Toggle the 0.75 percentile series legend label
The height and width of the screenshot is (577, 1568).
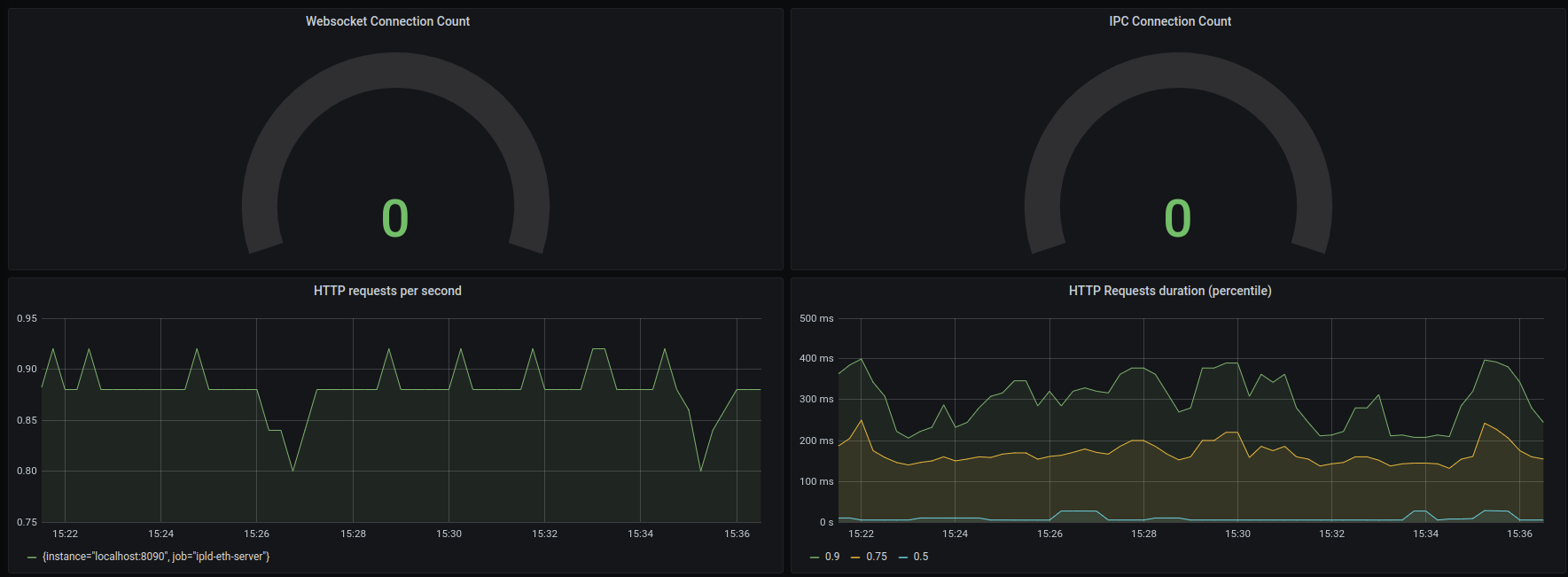(x=876, y=557)
